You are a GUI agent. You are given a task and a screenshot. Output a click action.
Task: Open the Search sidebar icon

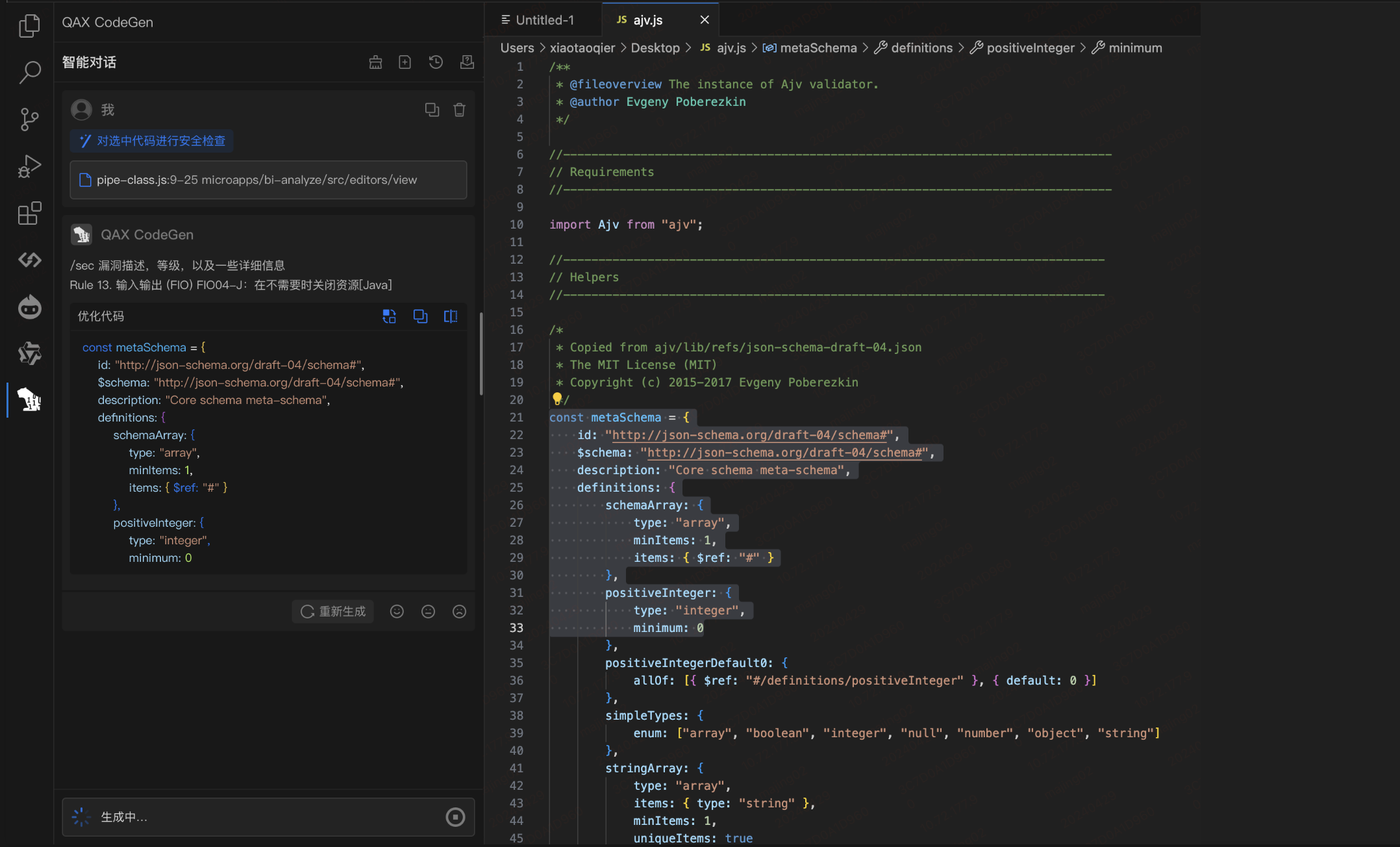29,72
